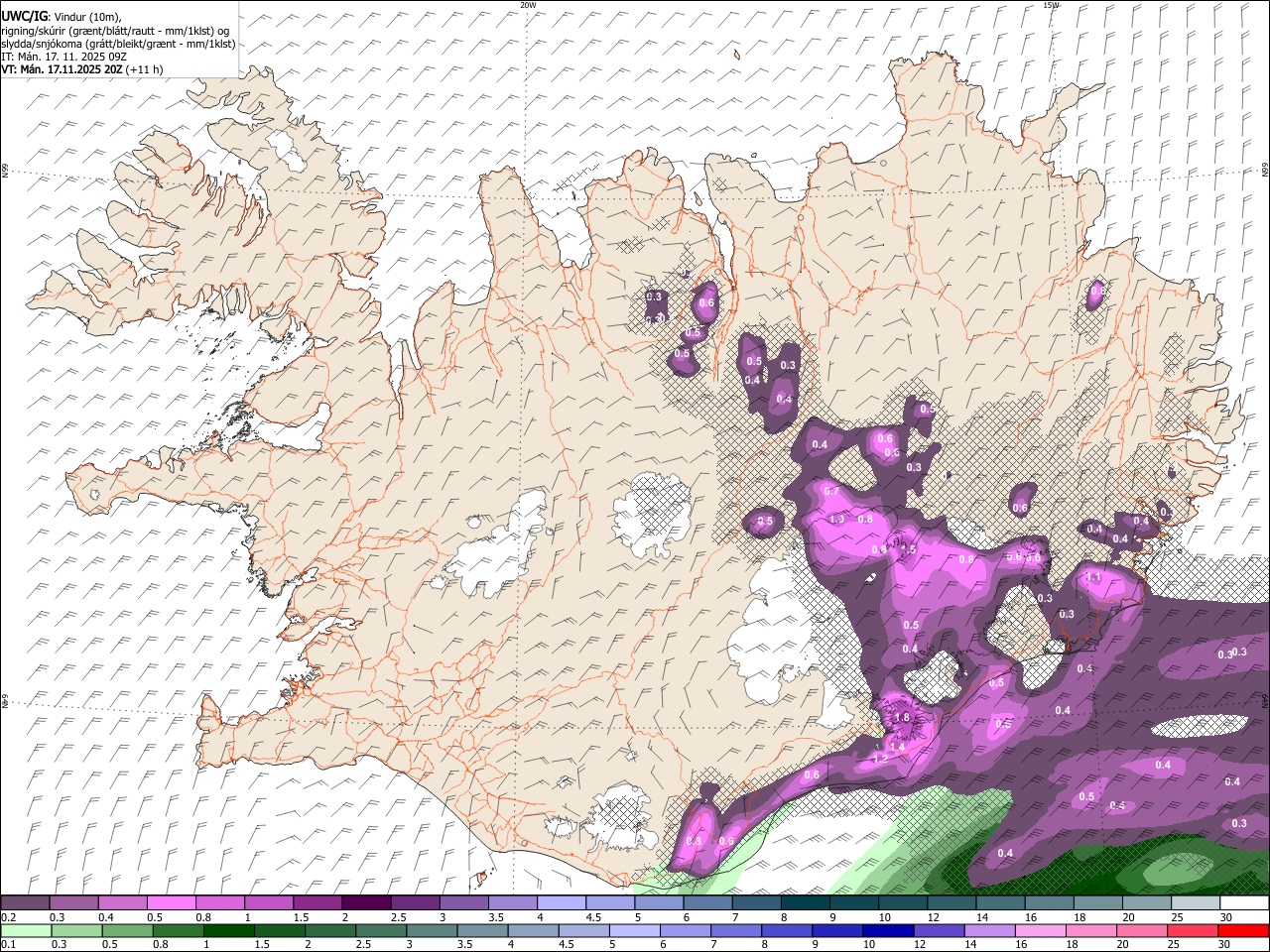This screenshot has height=952, width=1270.
Task: Click the light pink swatch labeled 16 in bottom legend
Action: click(x=1040, y=931)
